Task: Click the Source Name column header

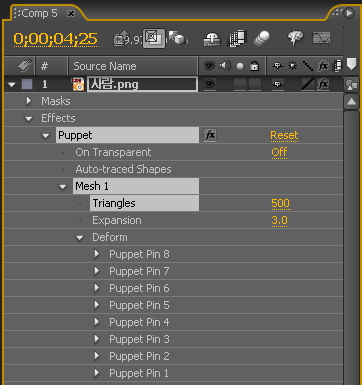Action: [x=133, y=66]
